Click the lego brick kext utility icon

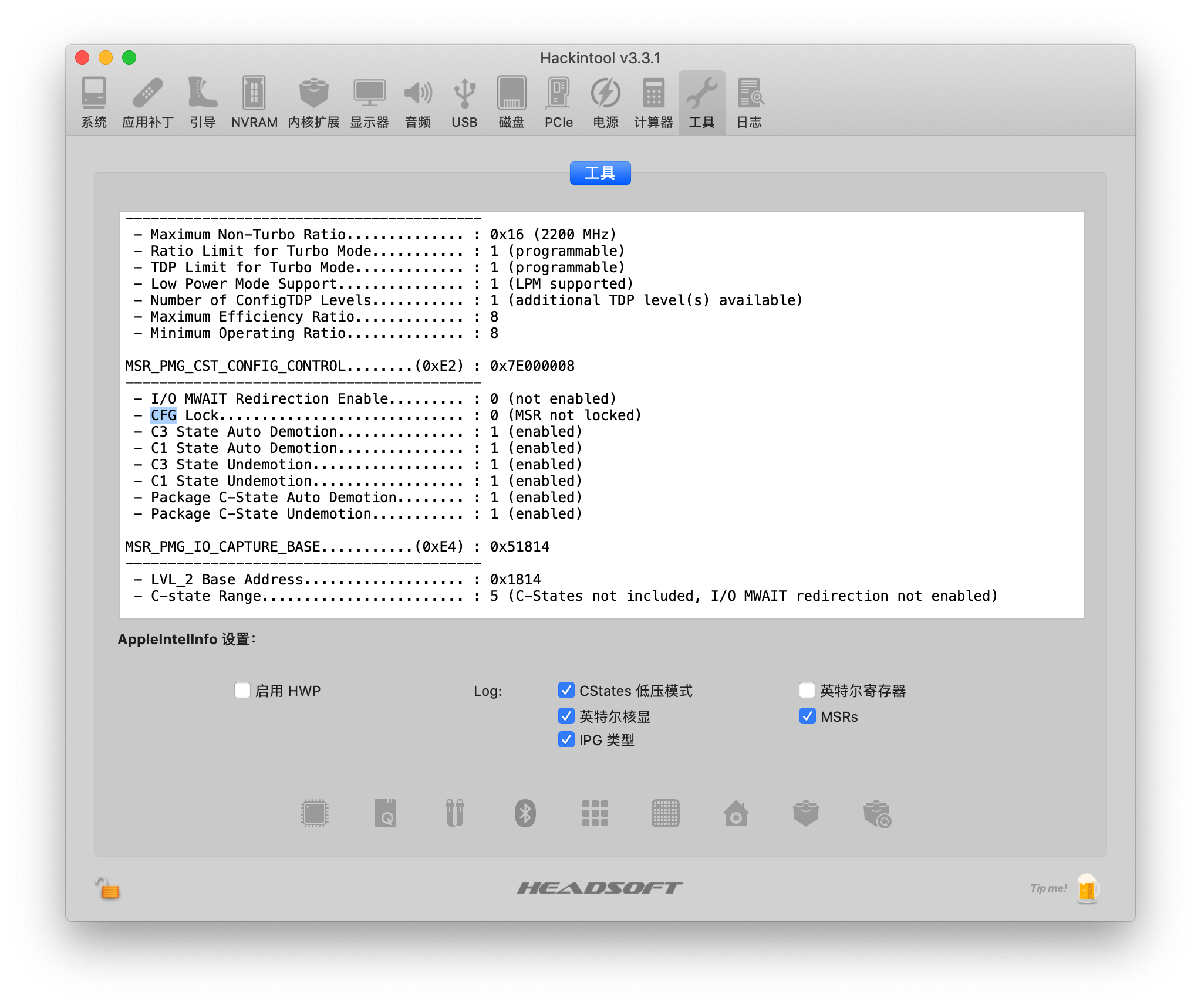807,813
